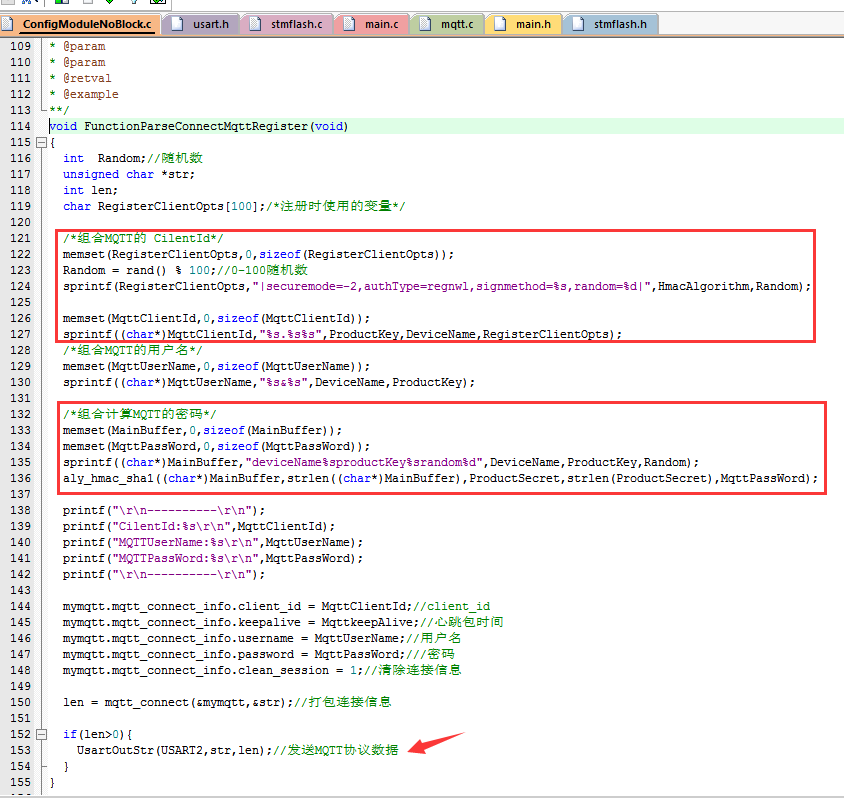Click the '/*组合MQTT的 CilentId*/' comment
844x798 pixels.
pyautogui.click(x=143, y=238)
